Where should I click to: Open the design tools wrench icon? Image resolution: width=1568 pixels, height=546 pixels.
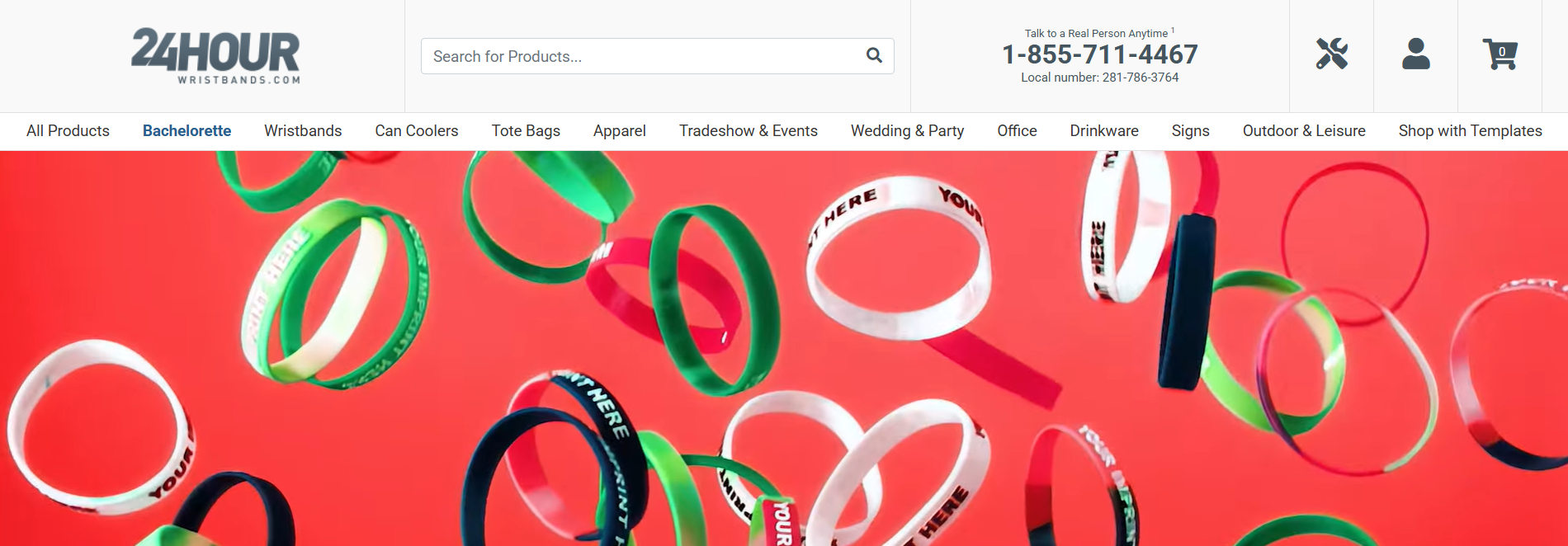(1332, 54)
